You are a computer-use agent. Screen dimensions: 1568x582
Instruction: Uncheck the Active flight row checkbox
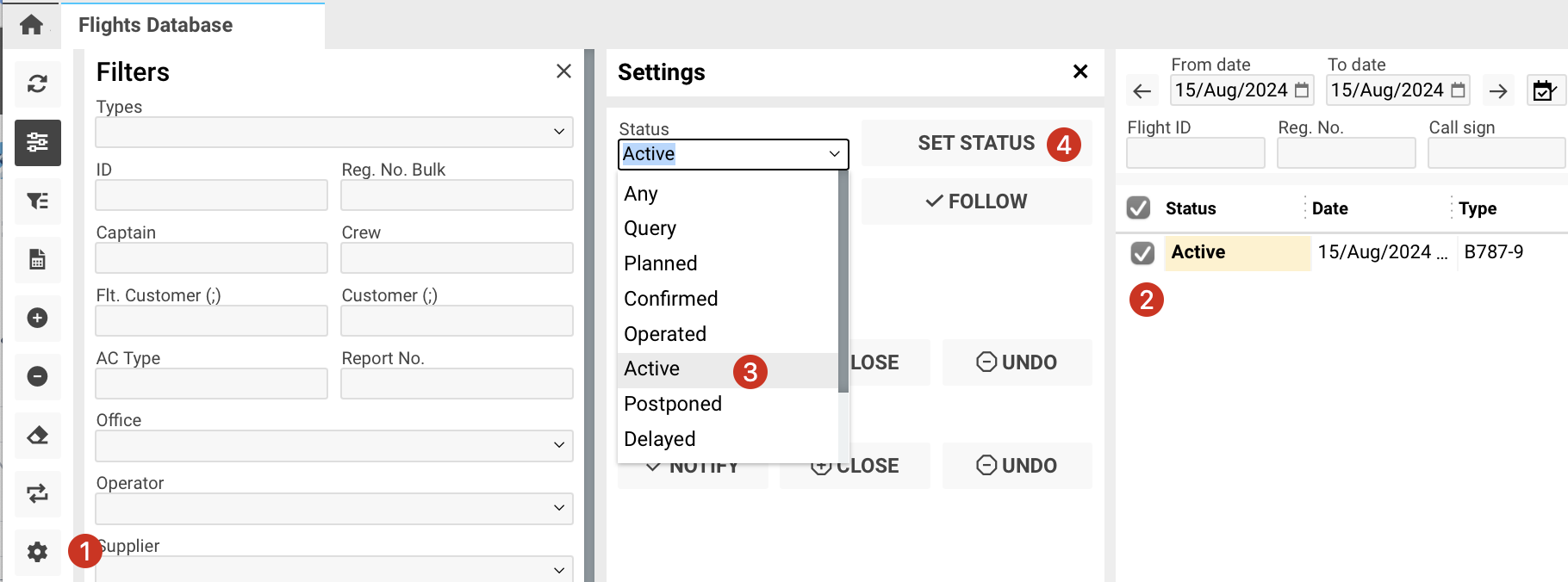1142,252
